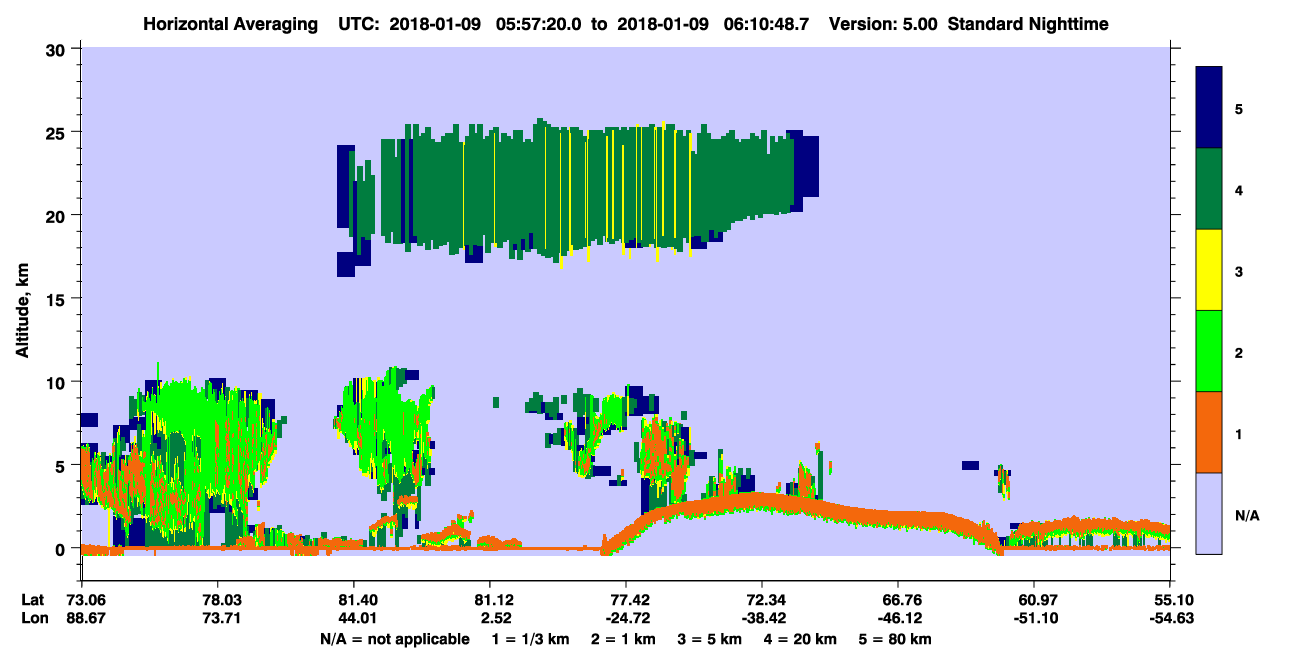Click longitude value '-54.63'
This screenshot has height=667, width=1300.
(x=1170, y=617)
